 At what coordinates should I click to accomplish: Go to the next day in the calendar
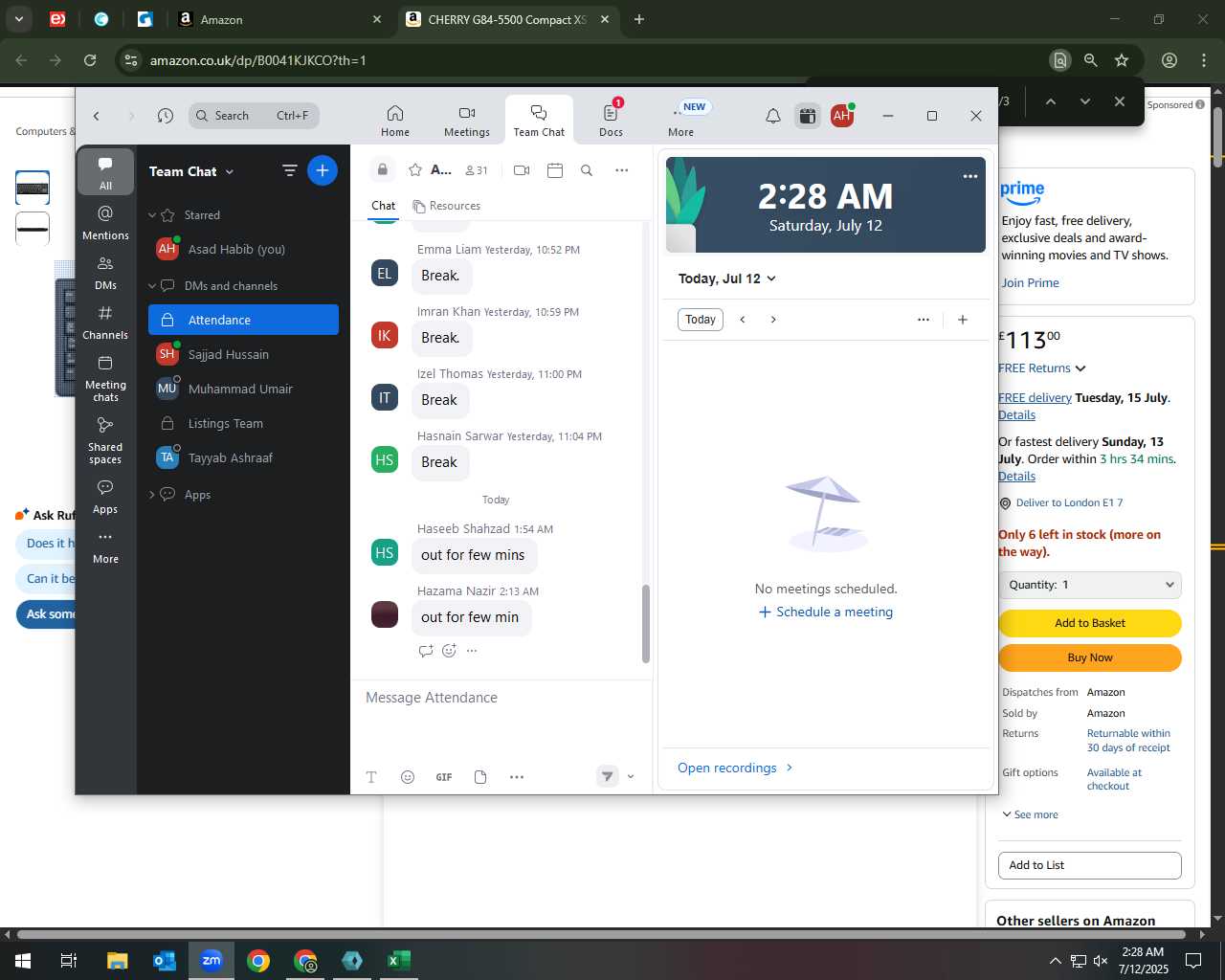tap(773, 320)
